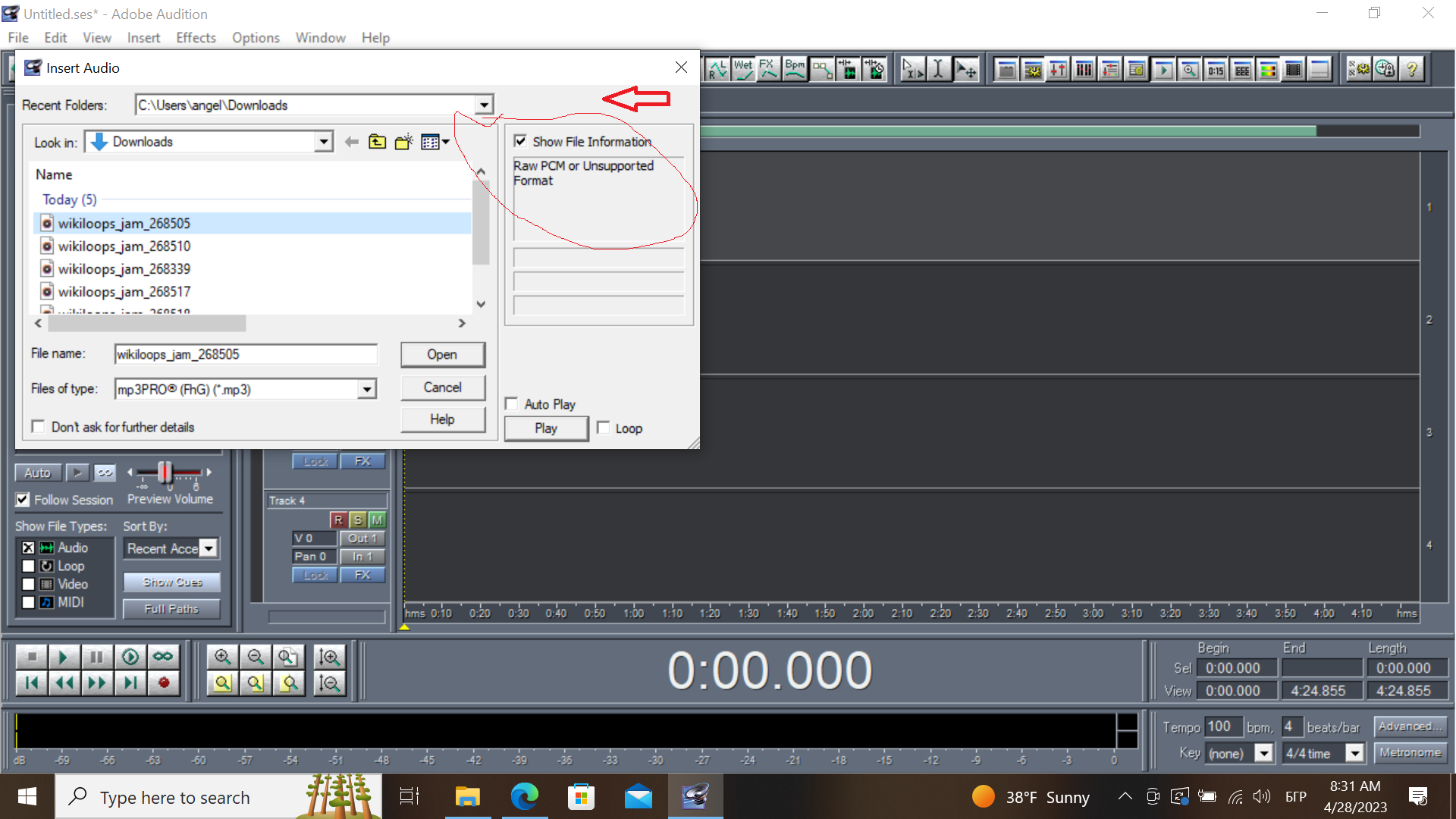Check Don't ask for further details
This screenshot has height=819, width=1456.
[x=38, y=427]
